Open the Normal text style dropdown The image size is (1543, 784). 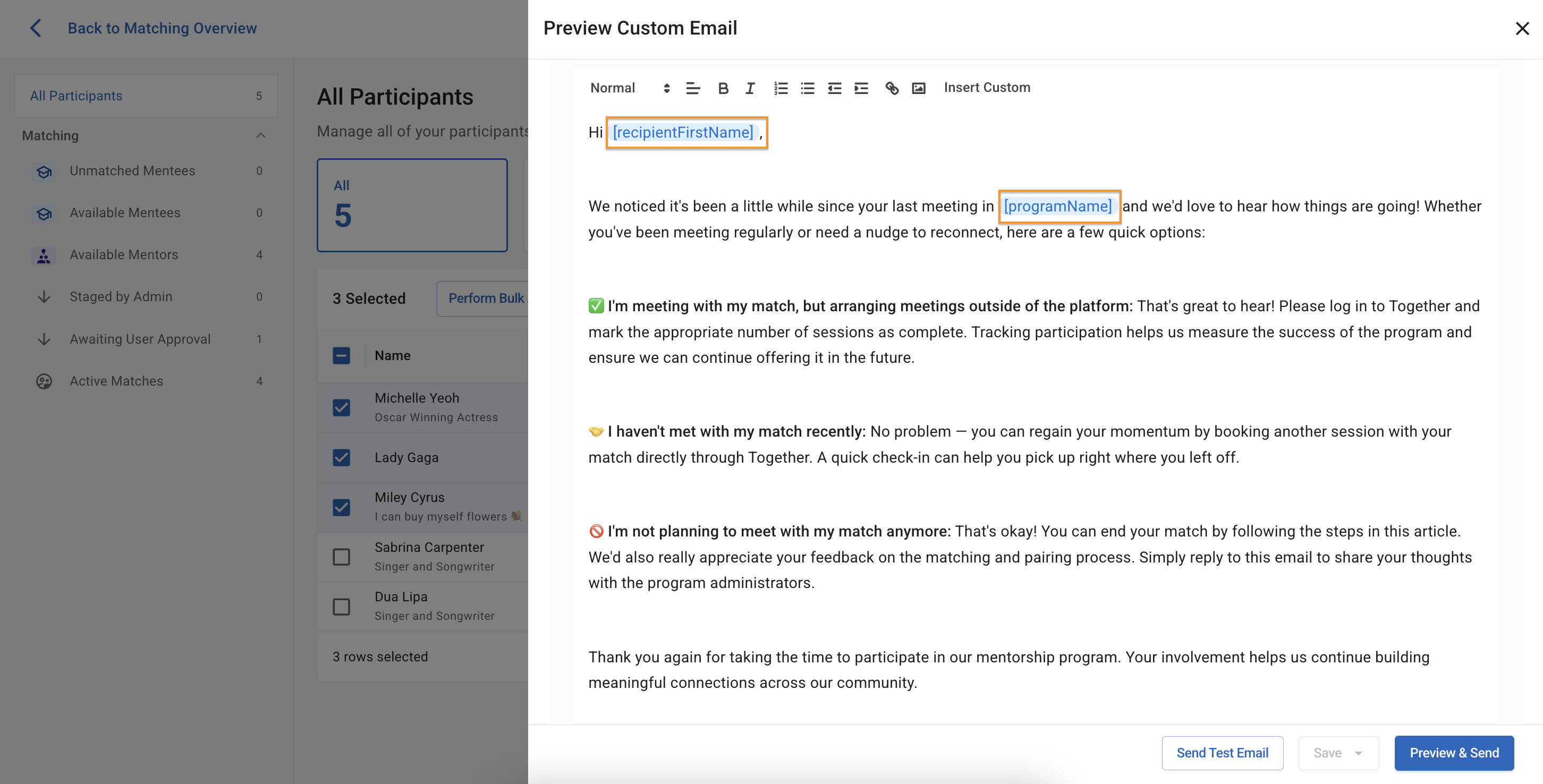[x=629, y=88]
